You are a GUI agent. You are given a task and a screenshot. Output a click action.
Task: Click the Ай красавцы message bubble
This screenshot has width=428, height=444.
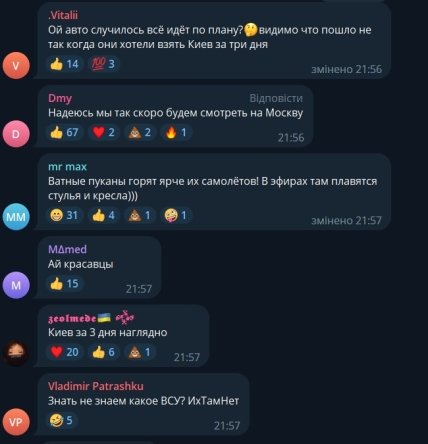click(99, 268)
